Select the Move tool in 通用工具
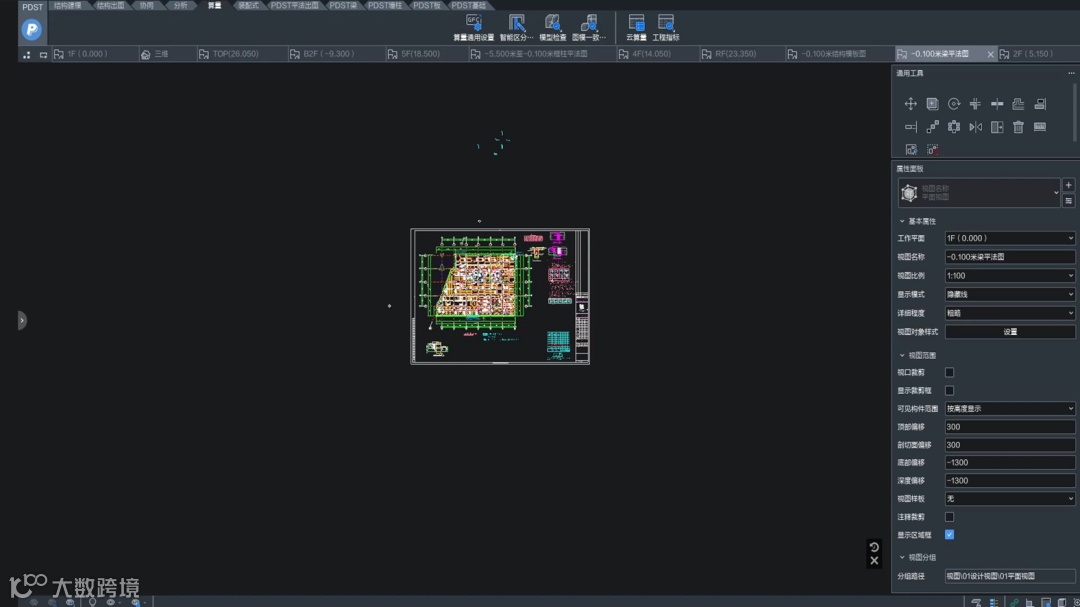This screenshot has width=1080, height=607. (910, 104)
